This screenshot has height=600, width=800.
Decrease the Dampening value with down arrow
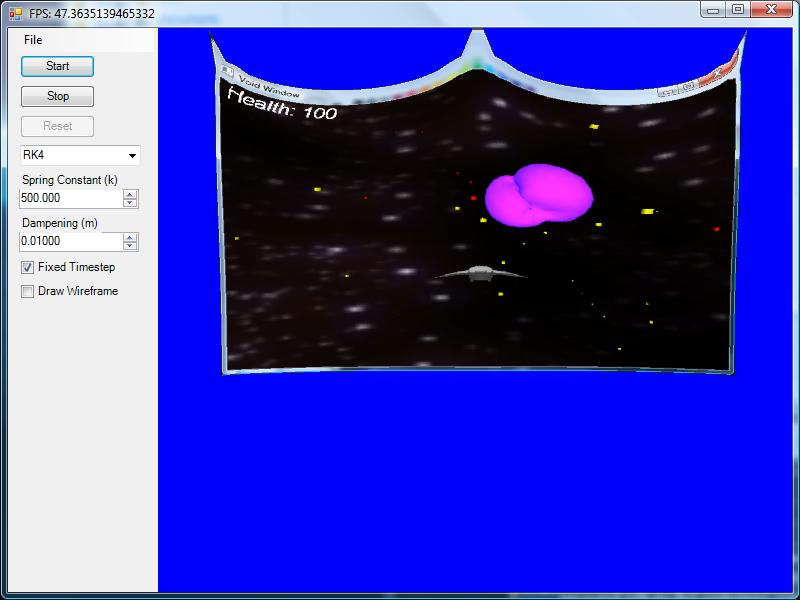point(130,246)
